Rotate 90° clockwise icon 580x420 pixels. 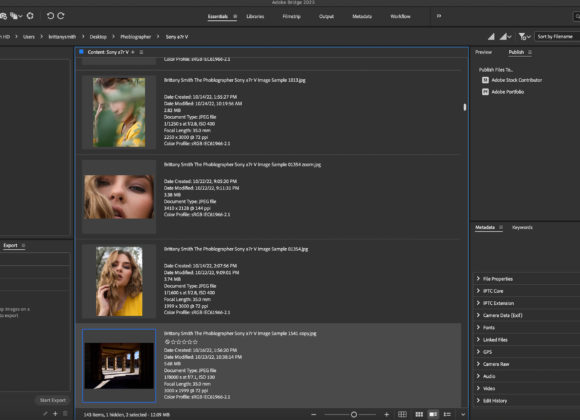coord(61,16)
